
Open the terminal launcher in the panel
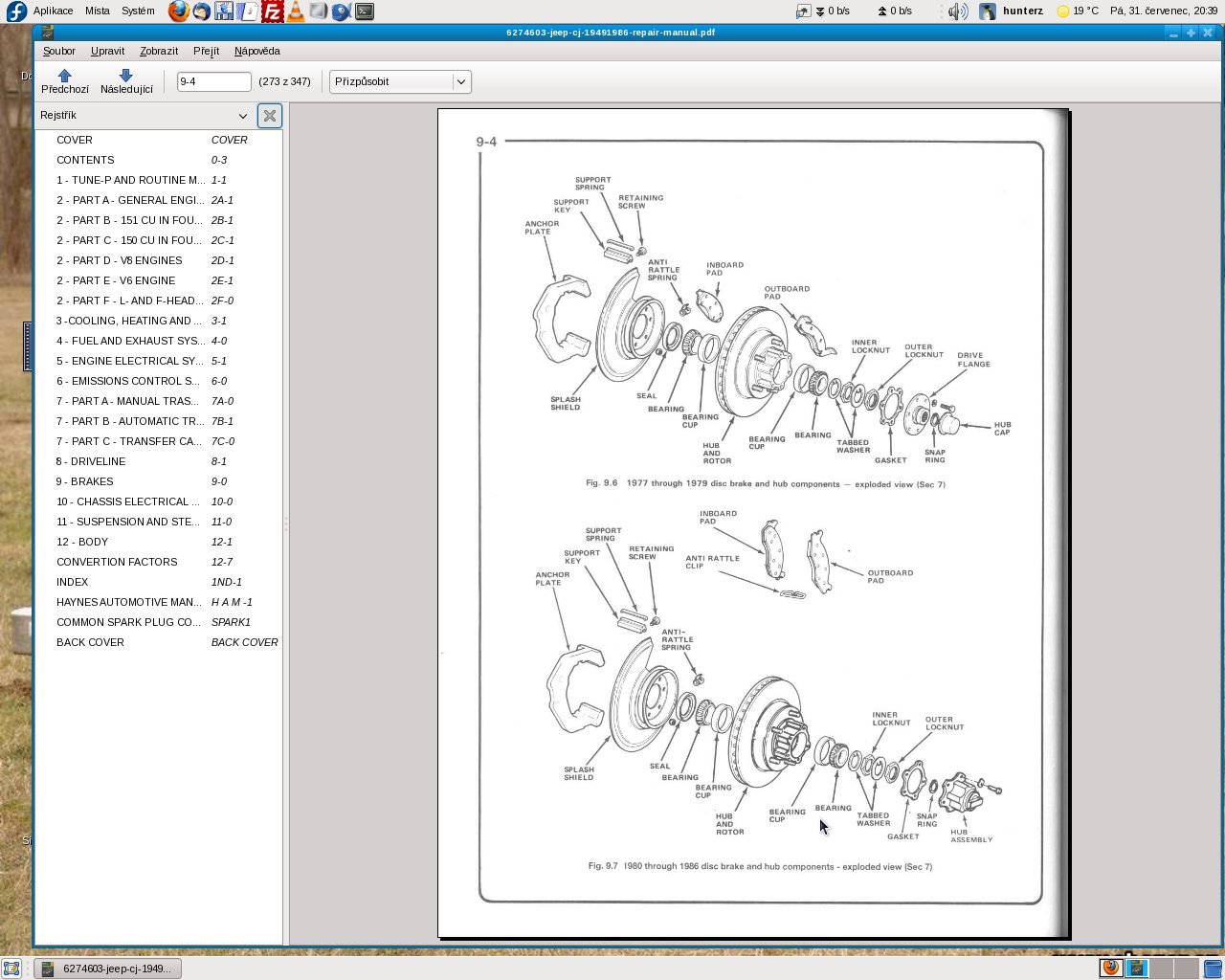365,11
